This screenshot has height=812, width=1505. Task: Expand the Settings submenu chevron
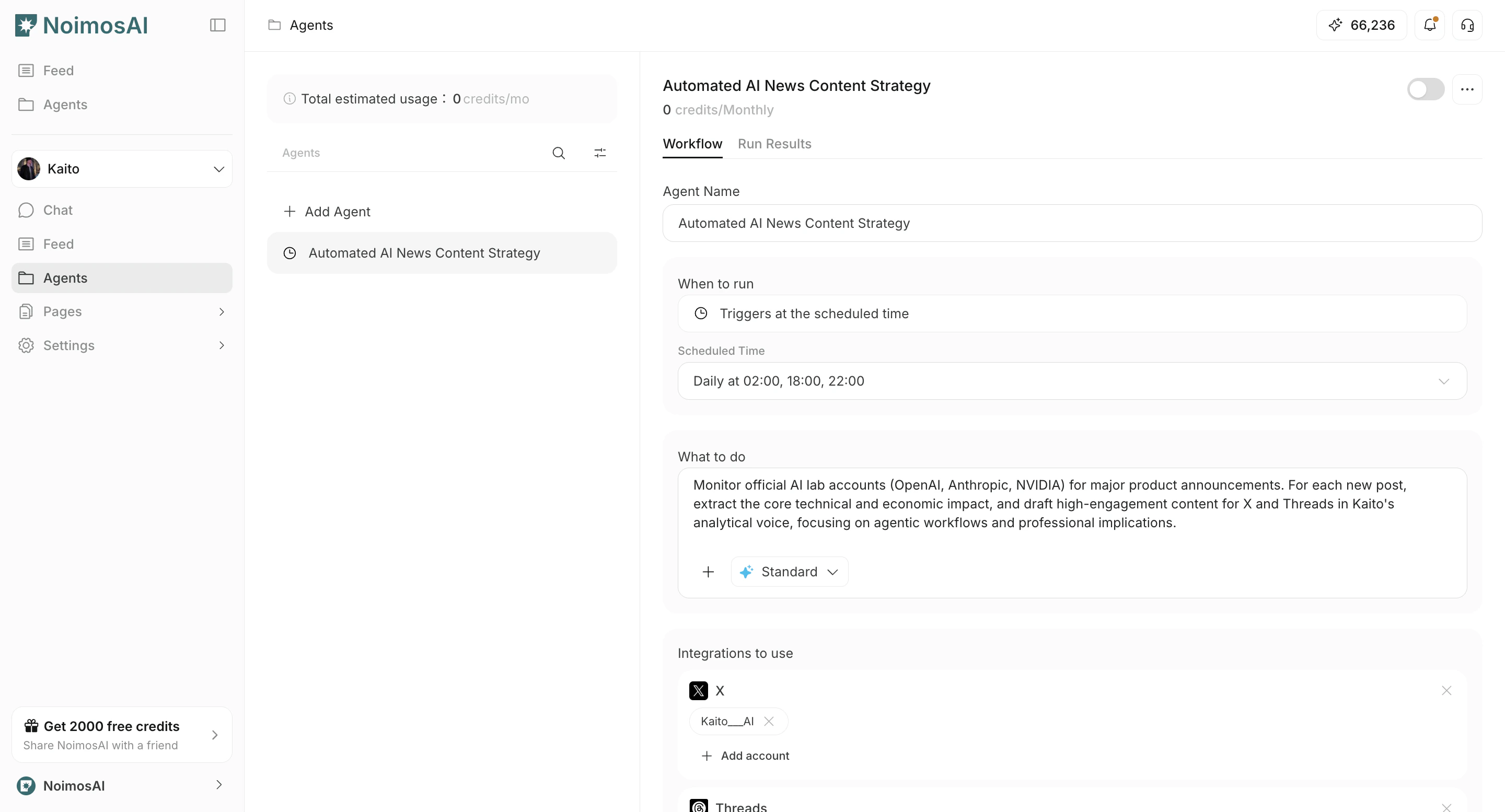(222, 345)
